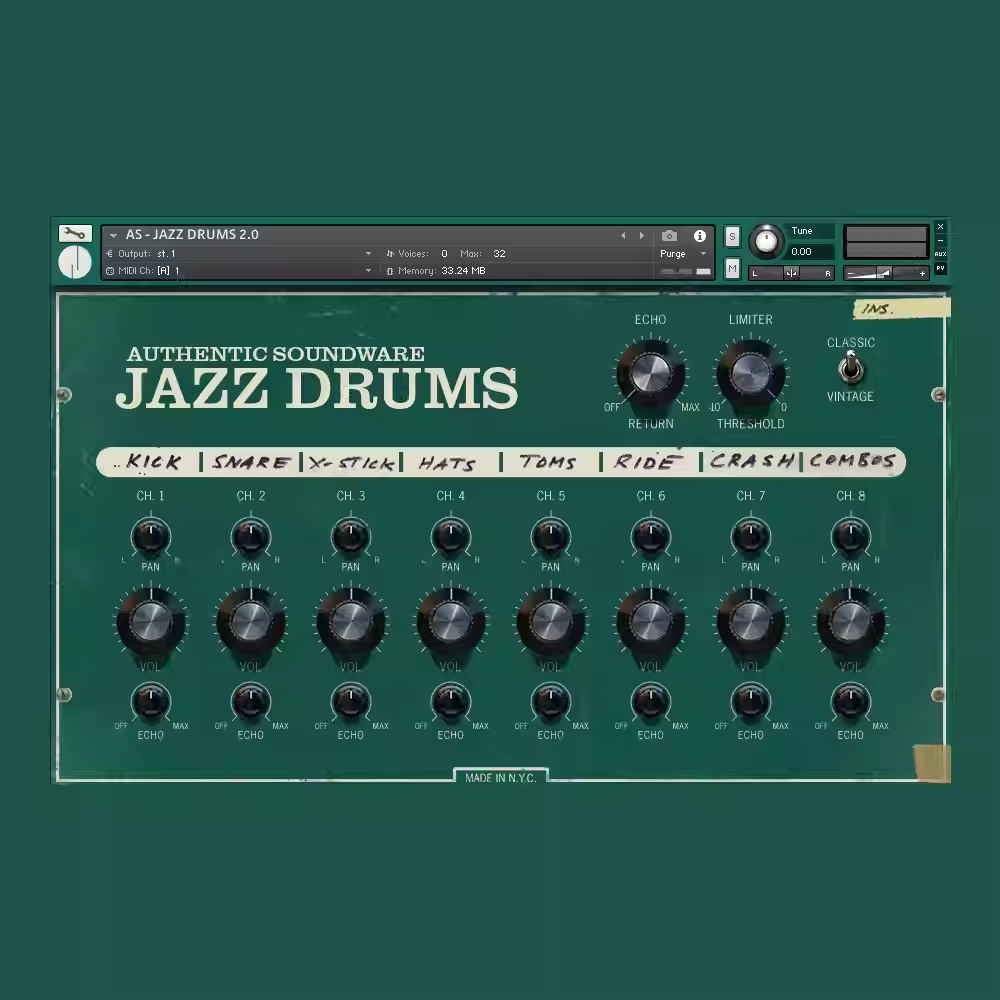
Task: Select the Crash channel label
Action: 752,460
